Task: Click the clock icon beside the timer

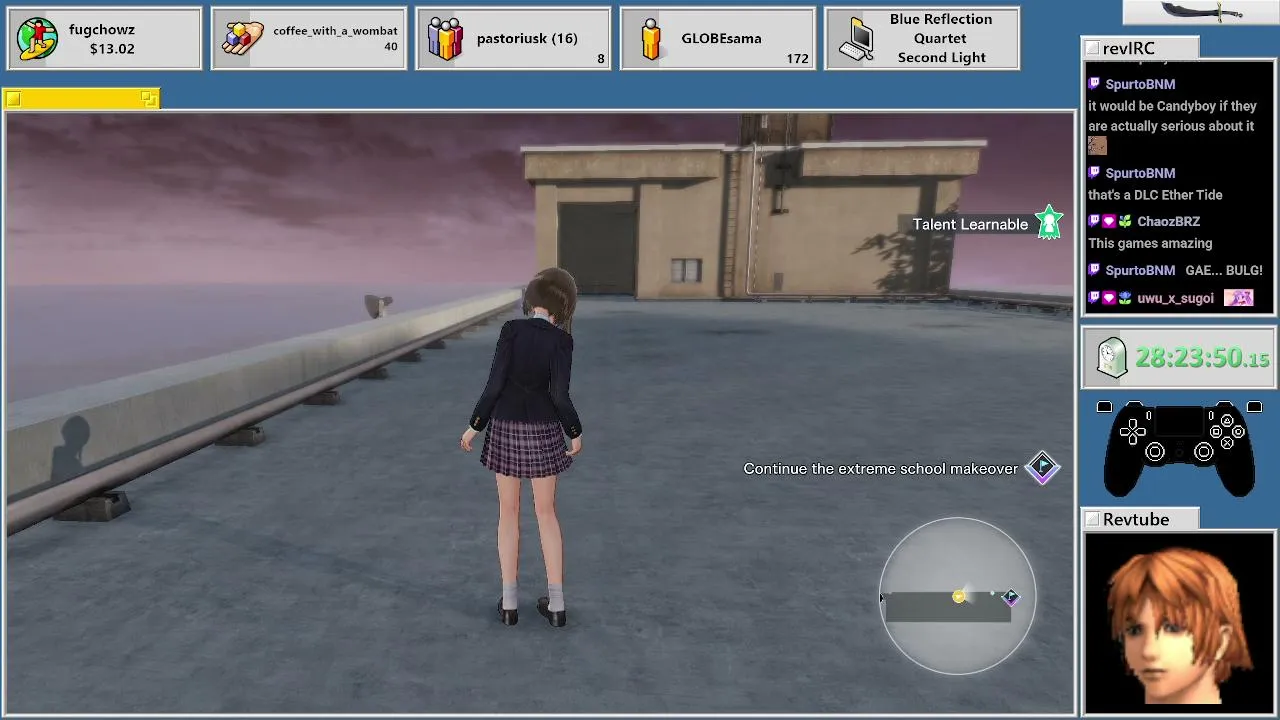Action: click(x=1112, y=358)
